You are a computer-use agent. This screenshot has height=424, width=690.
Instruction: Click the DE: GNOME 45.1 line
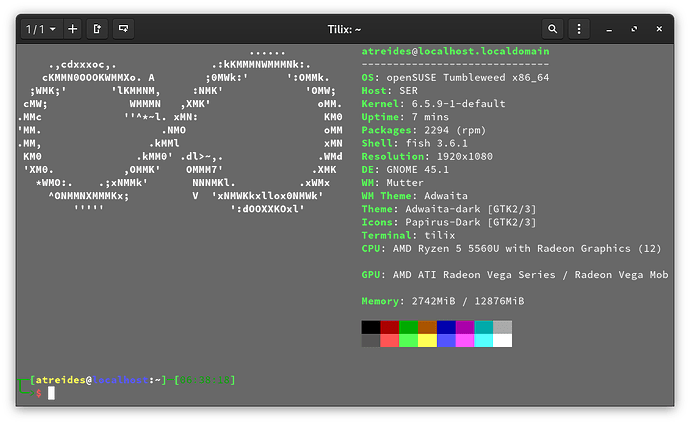[x=405, y=170]
